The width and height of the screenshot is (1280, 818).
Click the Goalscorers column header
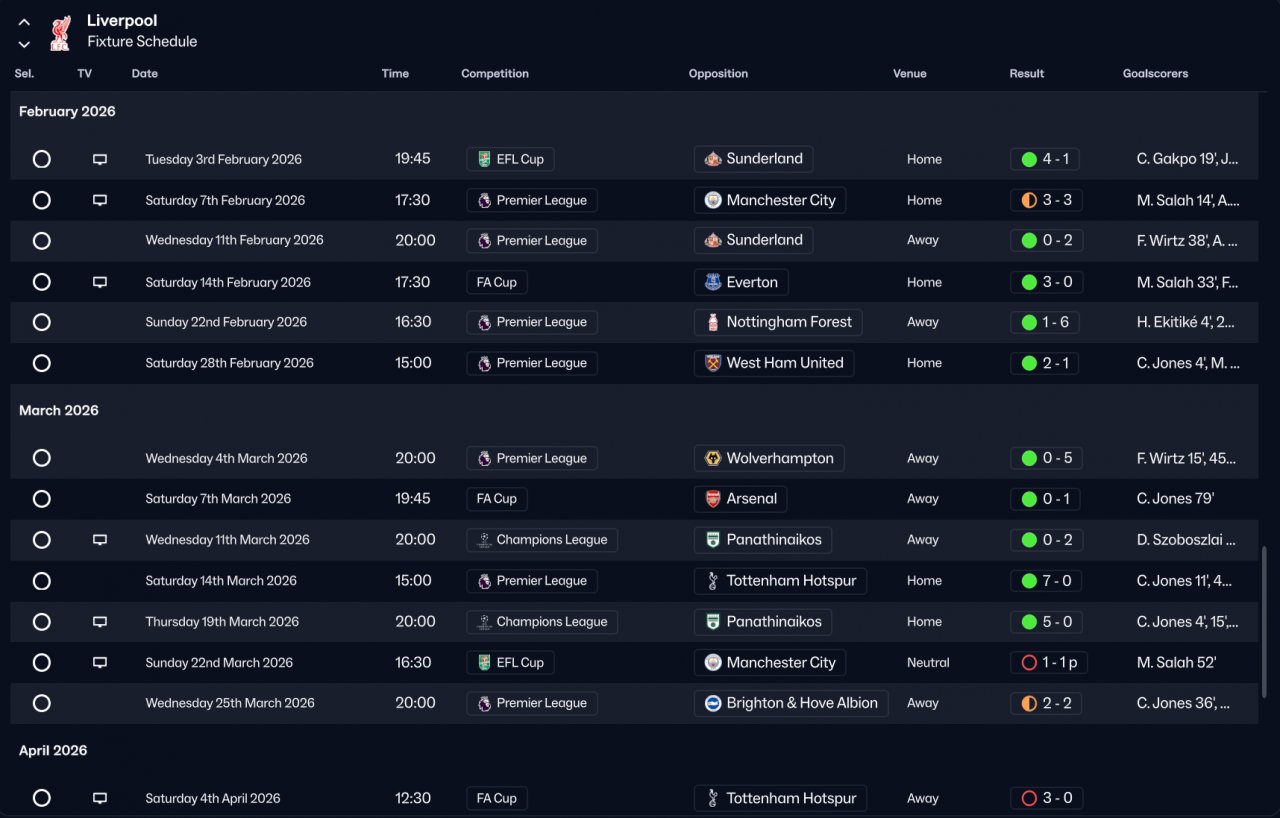click(1156, 74)
